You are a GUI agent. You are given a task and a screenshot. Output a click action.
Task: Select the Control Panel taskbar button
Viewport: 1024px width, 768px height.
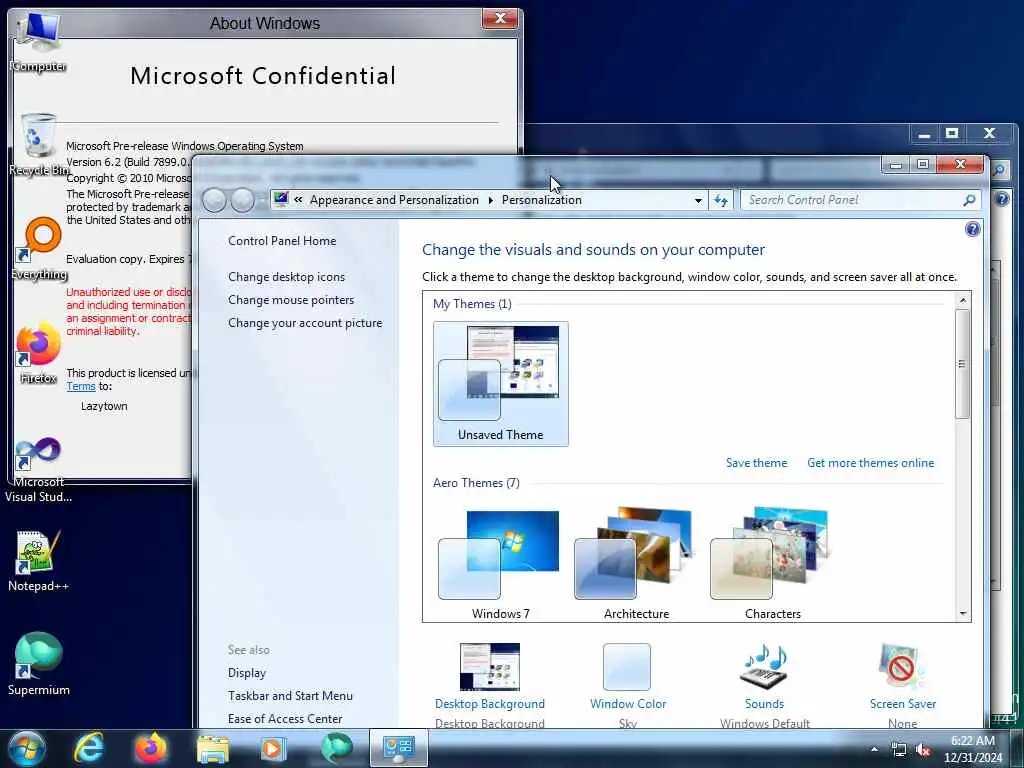coord(398,748)
